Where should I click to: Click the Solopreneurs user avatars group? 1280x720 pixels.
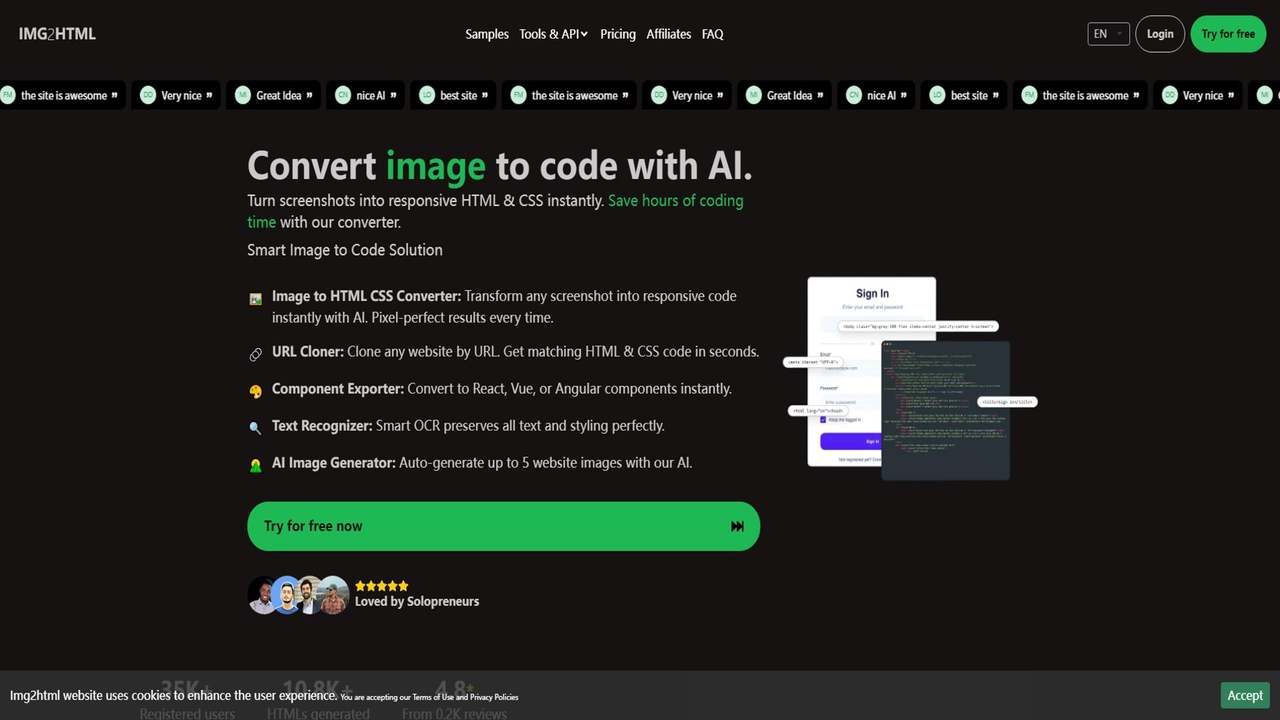(298, 595)
